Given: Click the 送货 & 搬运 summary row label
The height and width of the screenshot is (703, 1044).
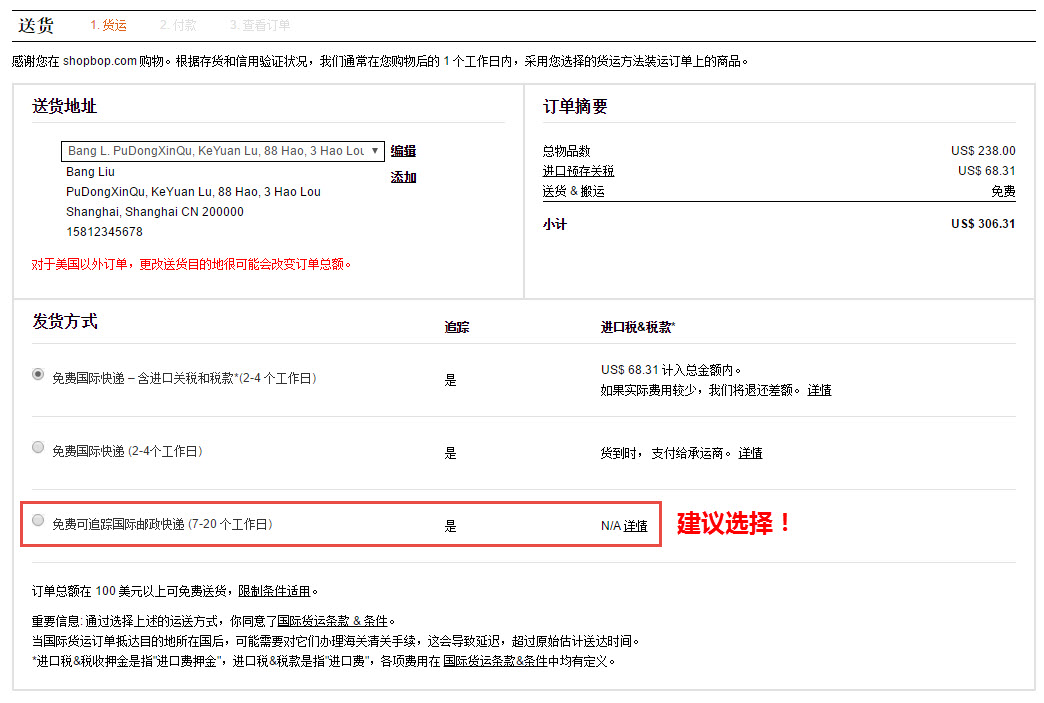Looking at the screenshot, I should 573,192.
